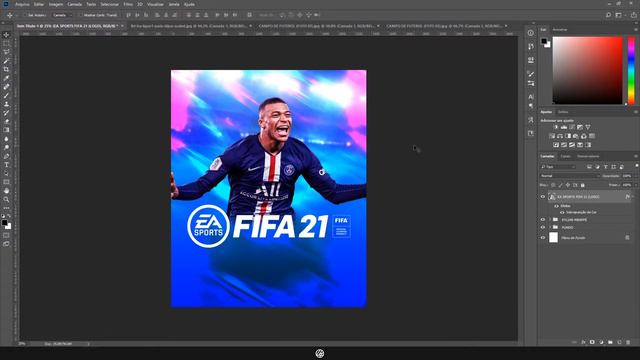Add a new layer via Layers panel footer
This screenshot has height=360, width=640.
[619, 342]
